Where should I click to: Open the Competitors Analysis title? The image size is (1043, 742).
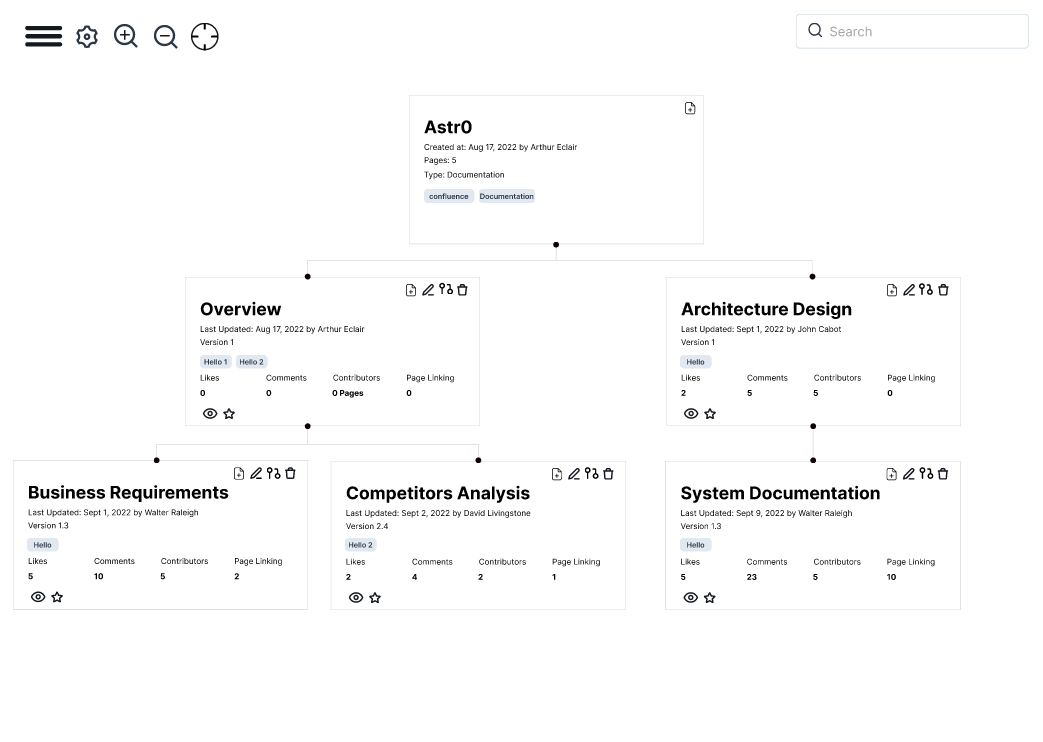point(438,493)
